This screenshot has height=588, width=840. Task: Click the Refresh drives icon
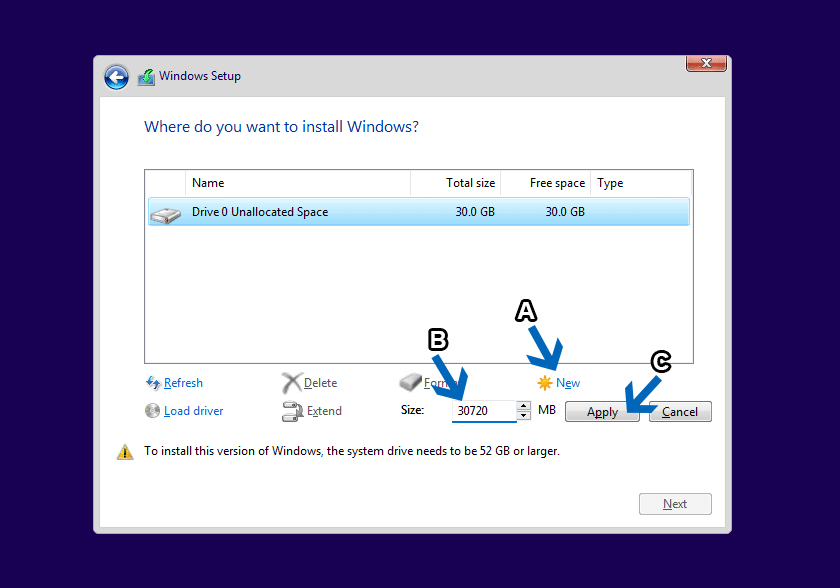click(154, 383)
